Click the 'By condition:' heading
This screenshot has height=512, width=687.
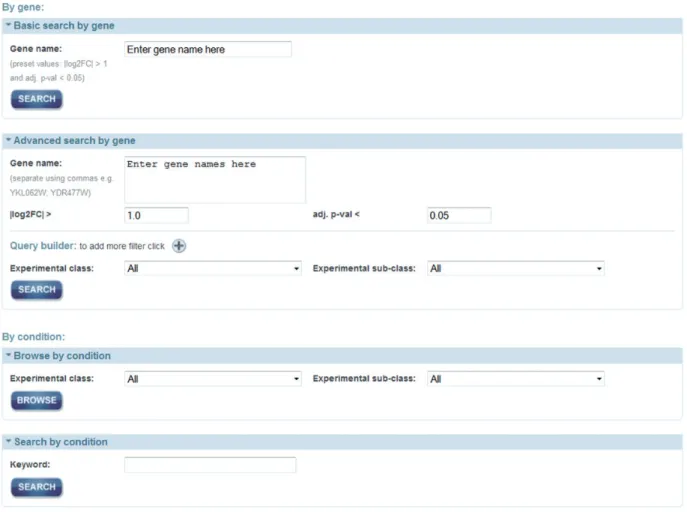[x=33, y=337]
